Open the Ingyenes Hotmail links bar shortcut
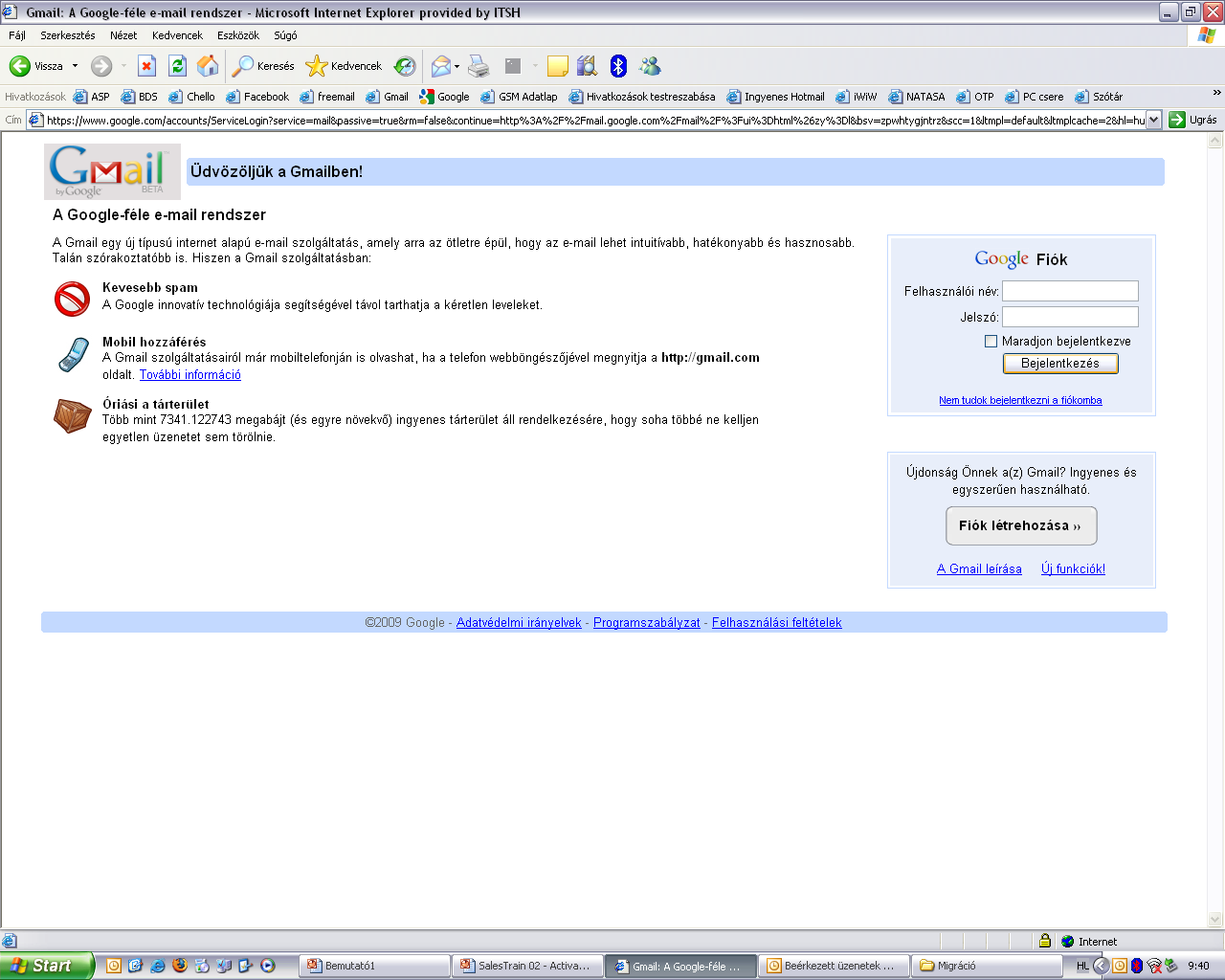The height and width of the screenshot is (980, 1225). coord(775,97)
